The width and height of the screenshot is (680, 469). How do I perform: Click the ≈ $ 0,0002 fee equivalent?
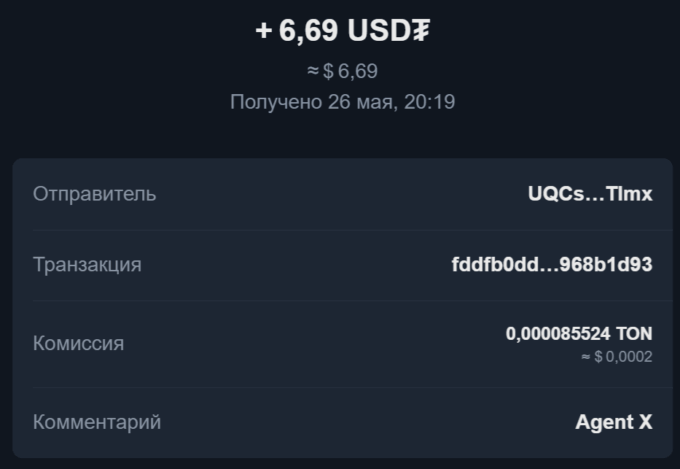pos(617,357)
